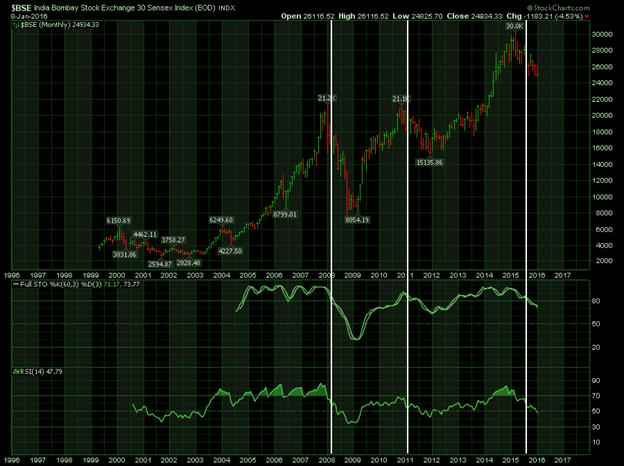Viewport: 624px width, 466px height.
Task: Click the 6000 price axis label
Action: click(603, 229)
